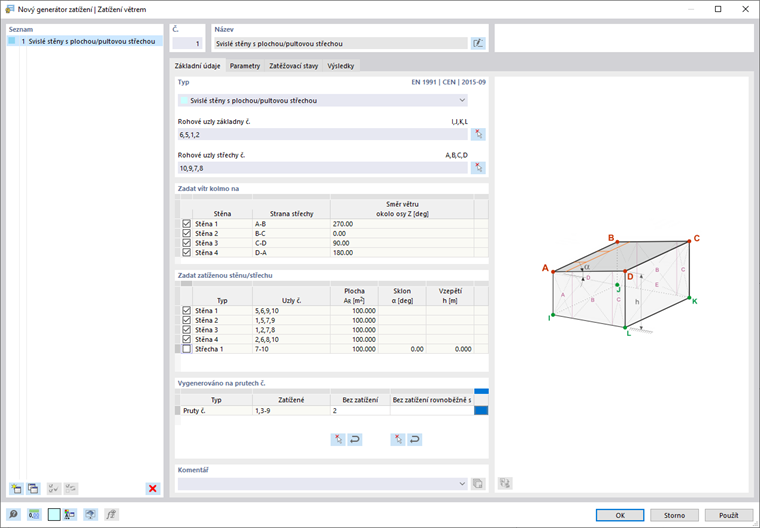
Task: Select list entry 1 Svislé stěny s plochou/pultovou střechou
Action: 85,41
